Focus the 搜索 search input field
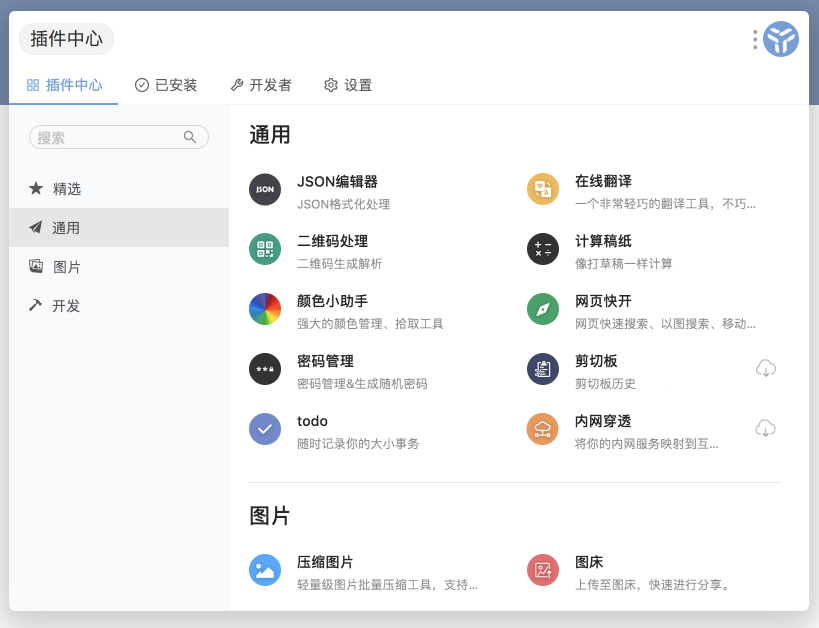This screenshot has width=819, height=628. 119,137
